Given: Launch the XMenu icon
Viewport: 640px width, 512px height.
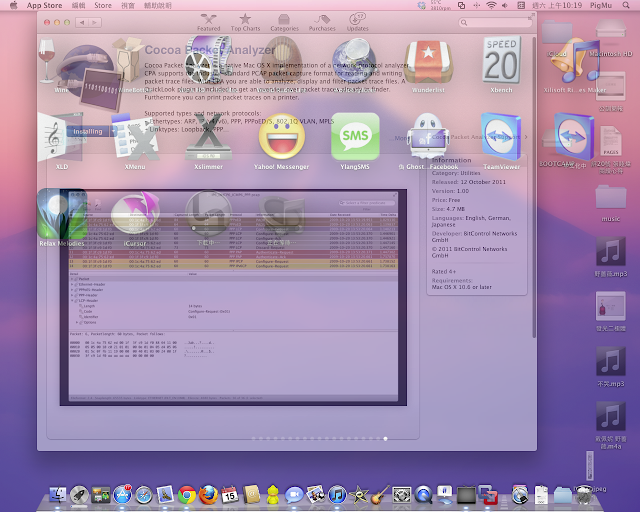Looking at the screenshot, I should [x=135, y=138].
